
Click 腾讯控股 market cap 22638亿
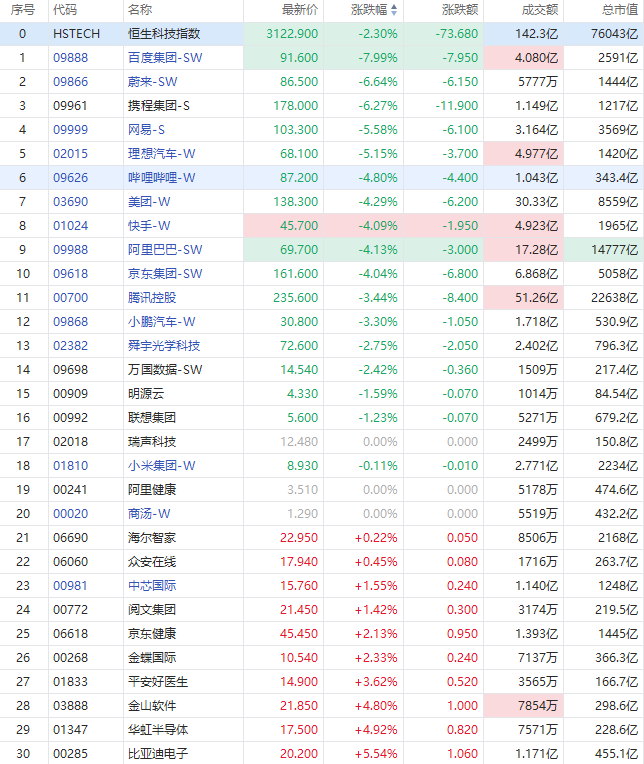coord(614,298)
